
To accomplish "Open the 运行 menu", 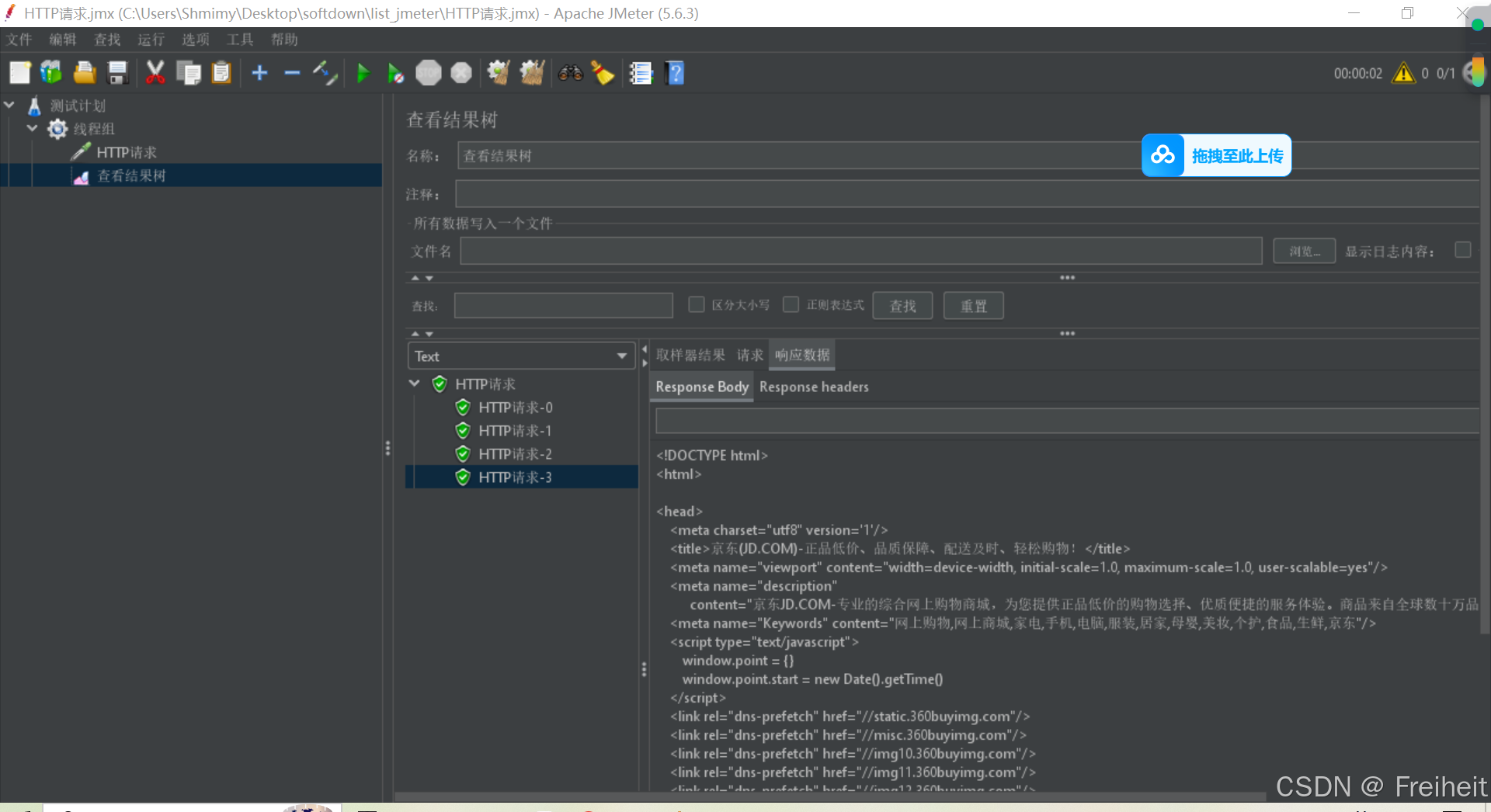I will point(151,40).
